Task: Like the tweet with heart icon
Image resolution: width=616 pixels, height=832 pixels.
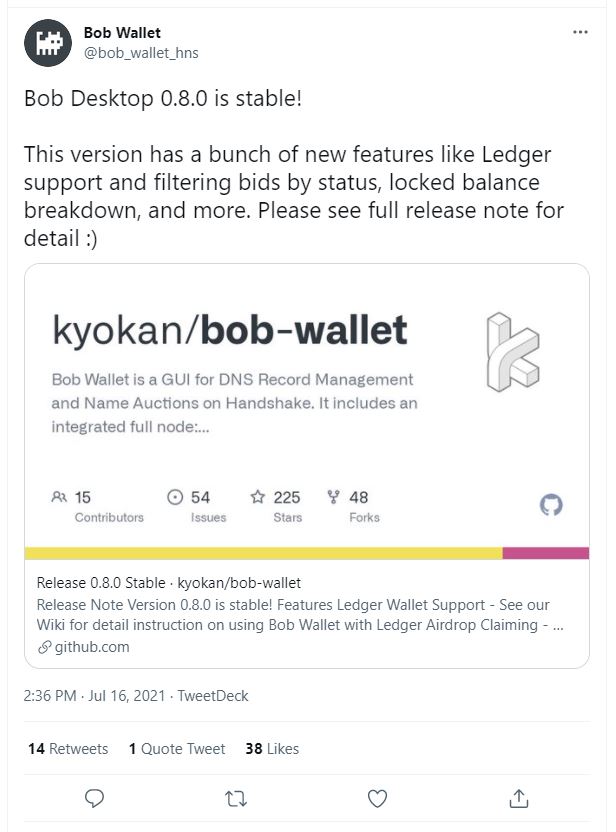Action: [377, 798]
